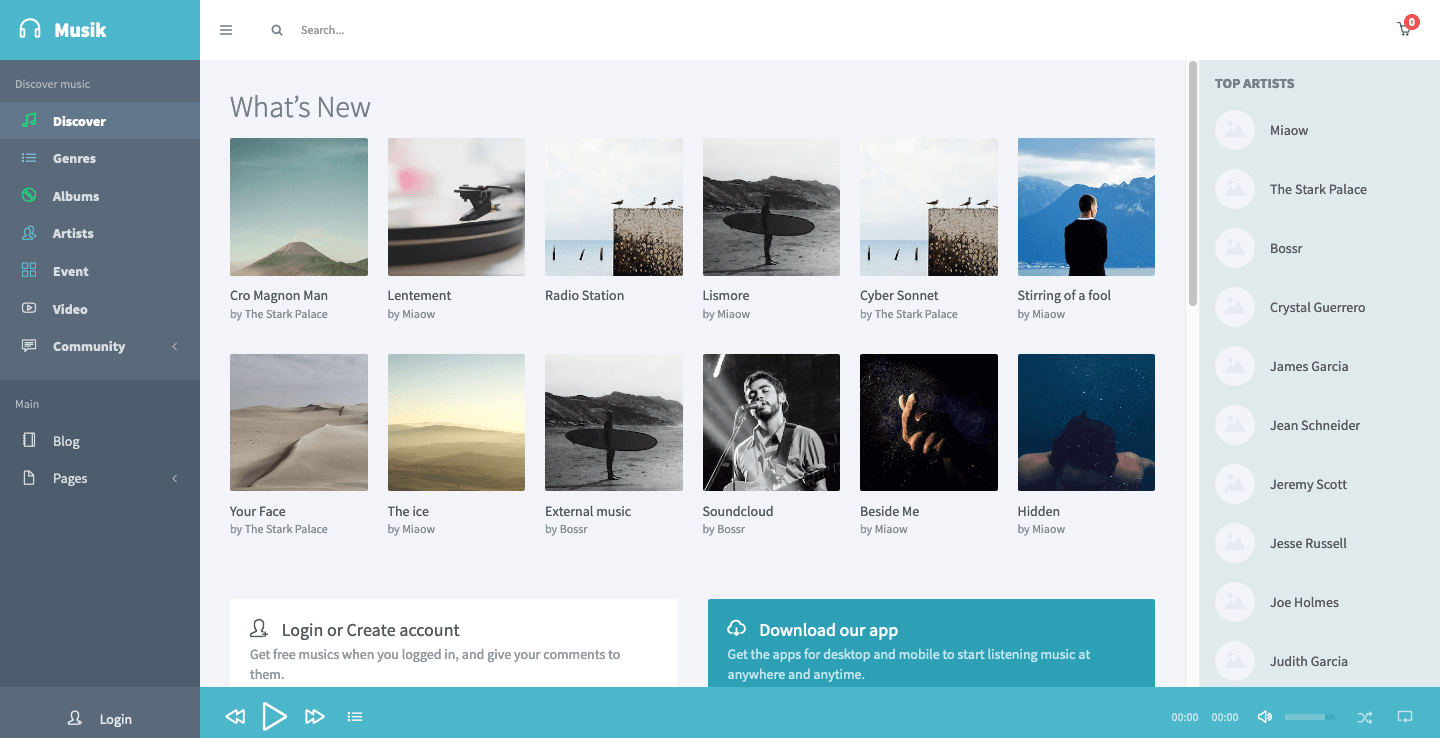Open the Radio Station cover image
This screenshot has width=1440, height=738.
[x=614, y=207]
